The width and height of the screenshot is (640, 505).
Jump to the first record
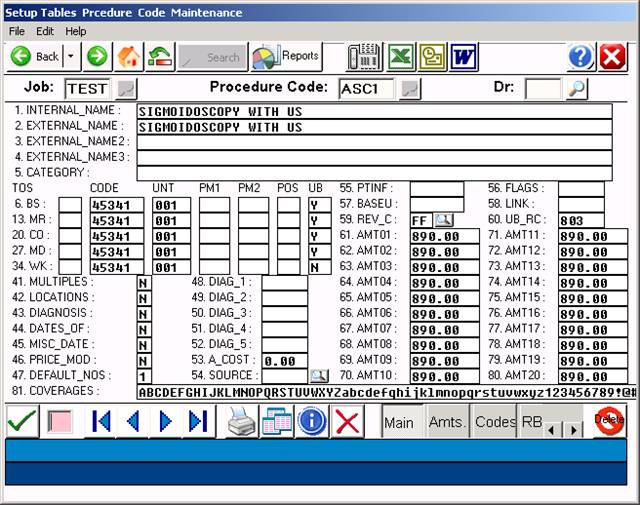coord(101,422)
